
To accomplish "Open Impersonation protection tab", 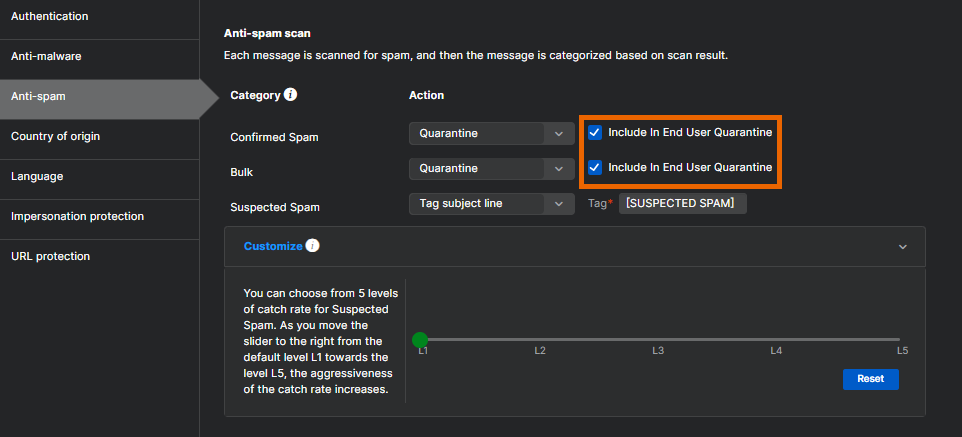I will (x=77, y=217).
